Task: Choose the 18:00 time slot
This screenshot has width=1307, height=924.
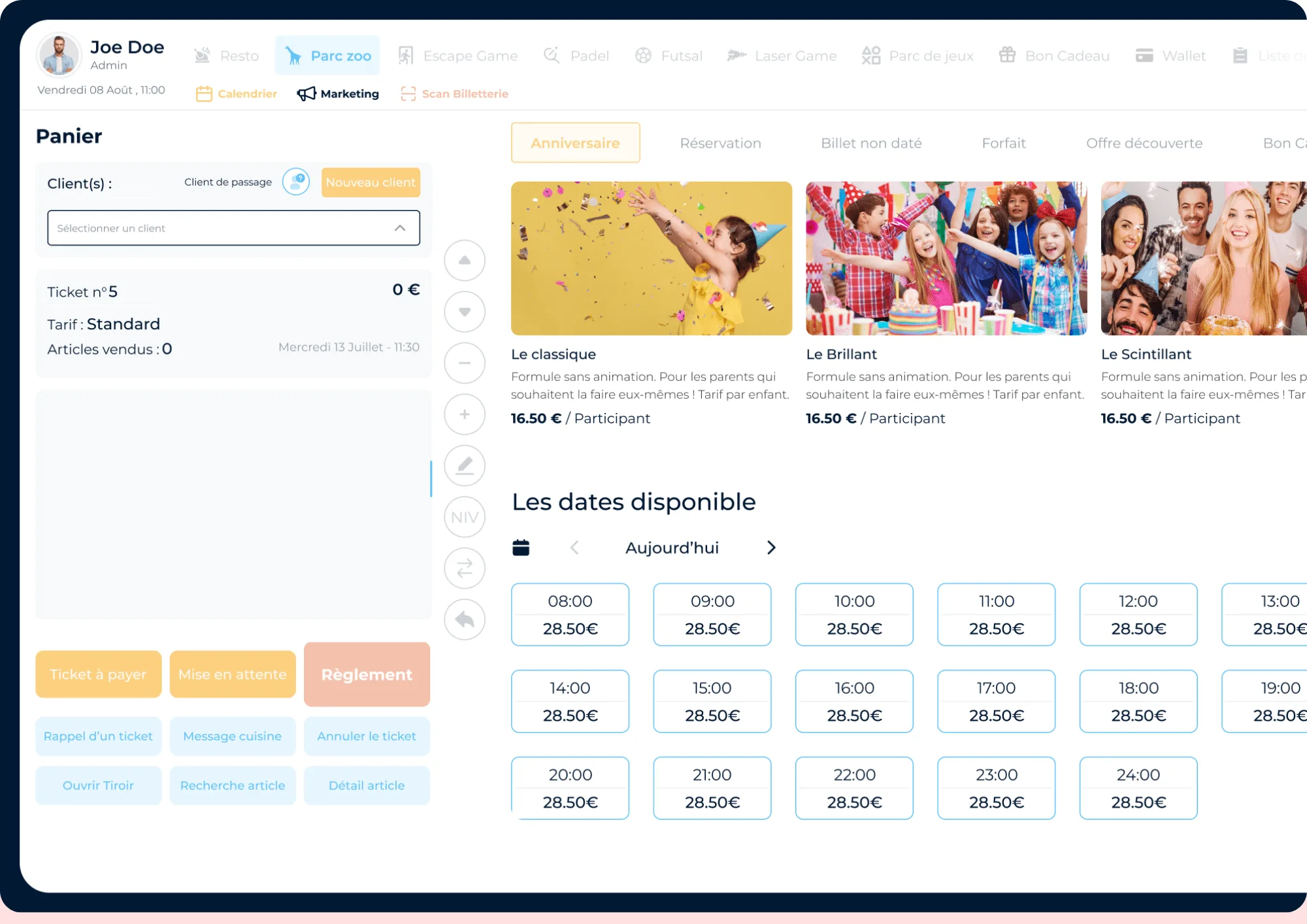Action: coord(1138,701)
